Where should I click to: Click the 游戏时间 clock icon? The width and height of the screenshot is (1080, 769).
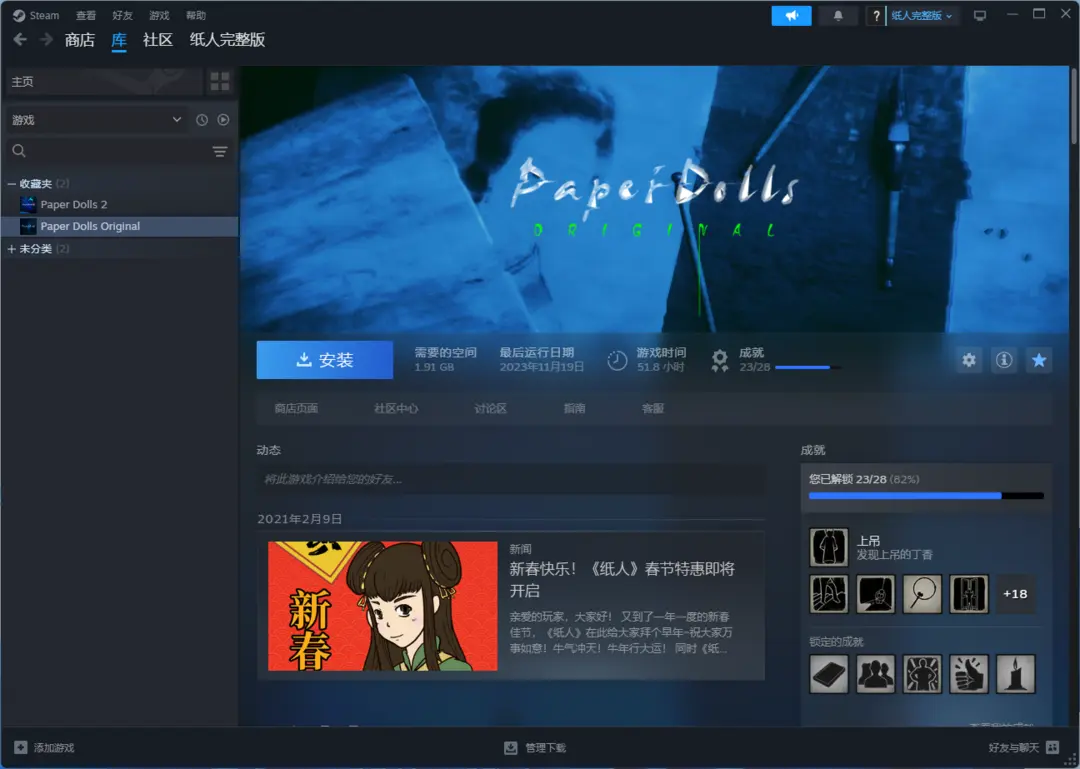click(x=617, y=360)
